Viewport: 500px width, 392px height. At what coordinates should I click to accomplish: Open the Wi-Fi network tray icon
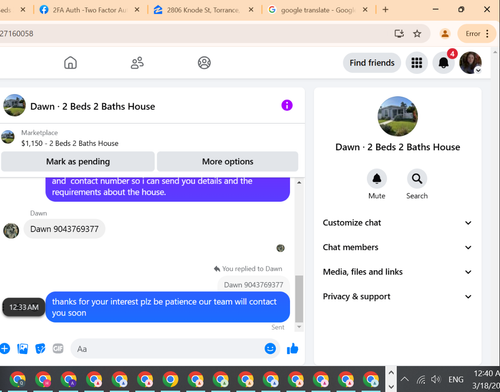[421, 379]
